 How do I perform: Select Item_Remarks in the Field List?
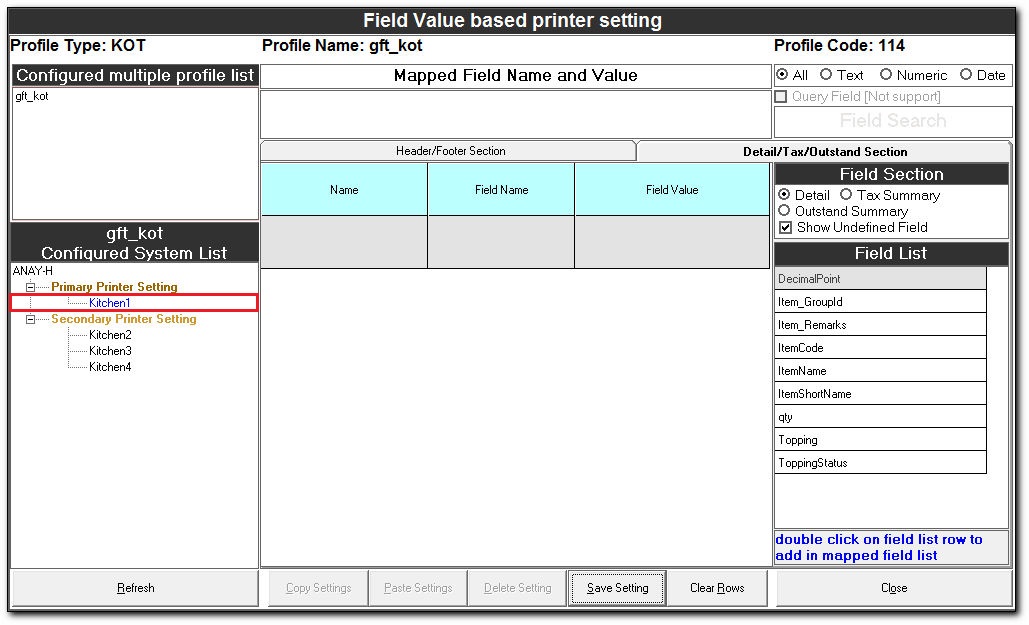click(880, 324)
